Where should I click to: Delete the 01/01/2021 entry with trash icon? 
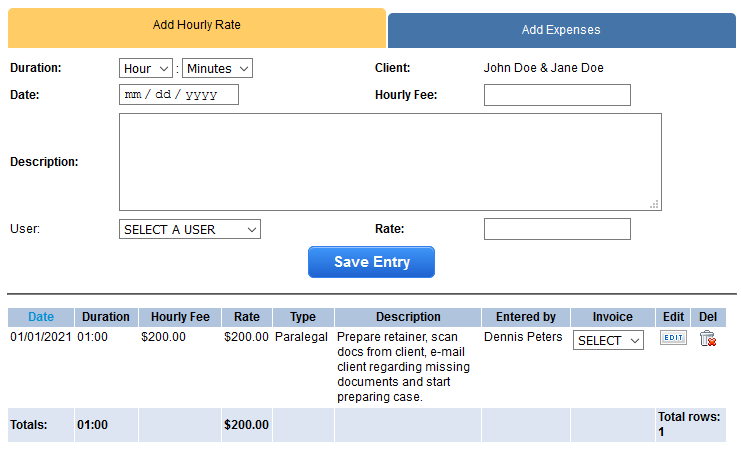707,339
